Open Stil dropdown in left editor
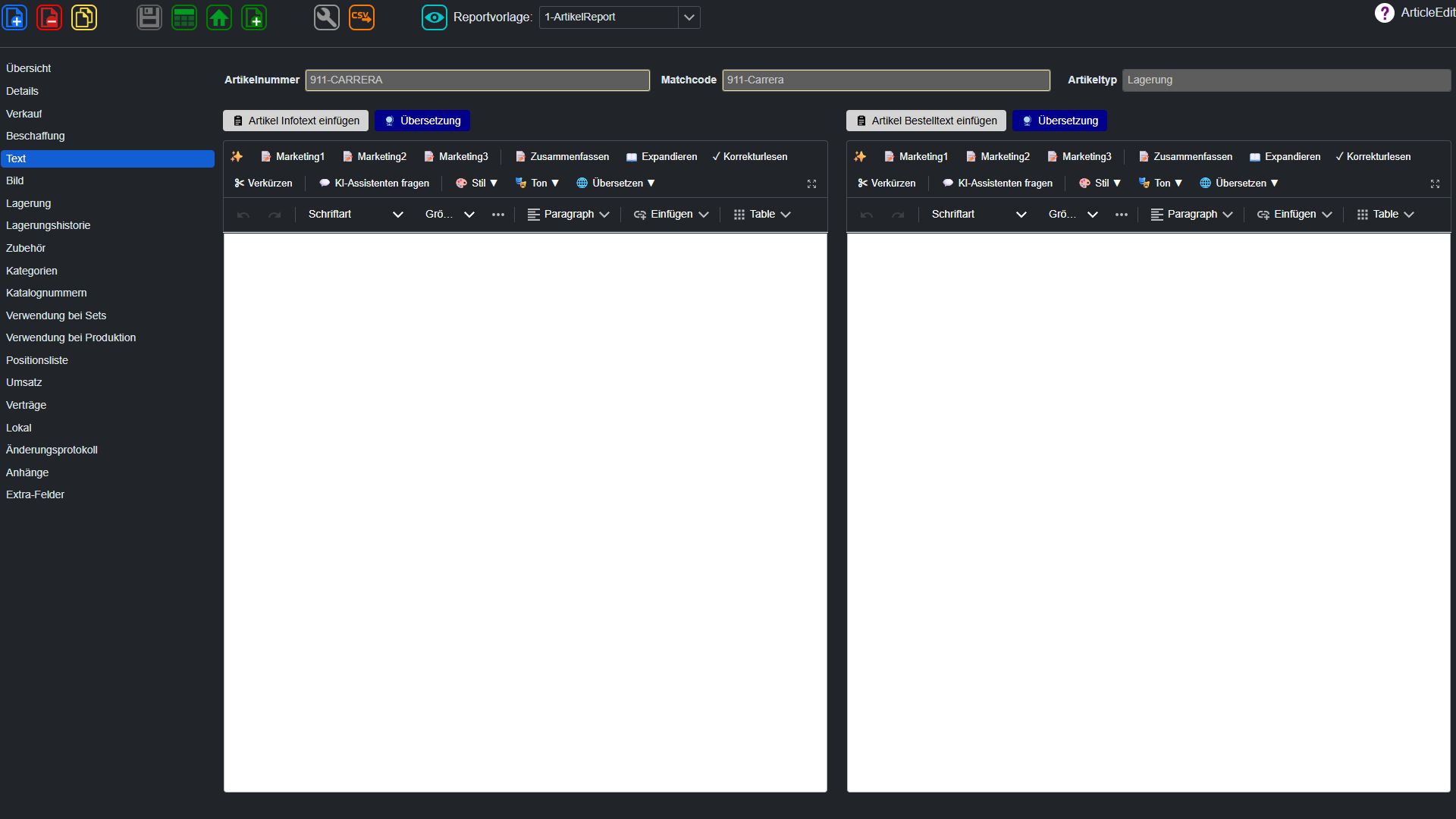 click(477, 183)
